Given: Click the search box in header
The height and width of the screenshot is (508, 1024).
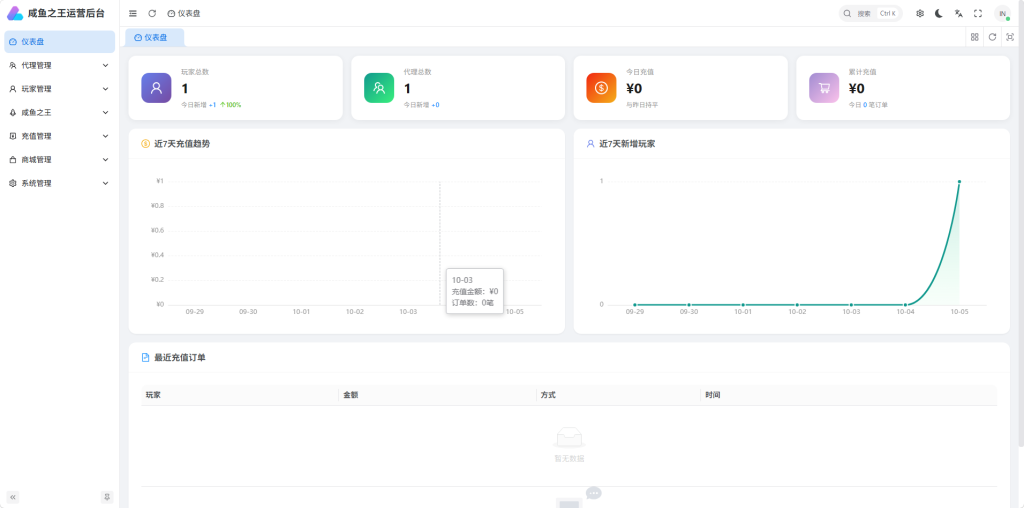Looking at the screenshot, I should tap(871, 13).
